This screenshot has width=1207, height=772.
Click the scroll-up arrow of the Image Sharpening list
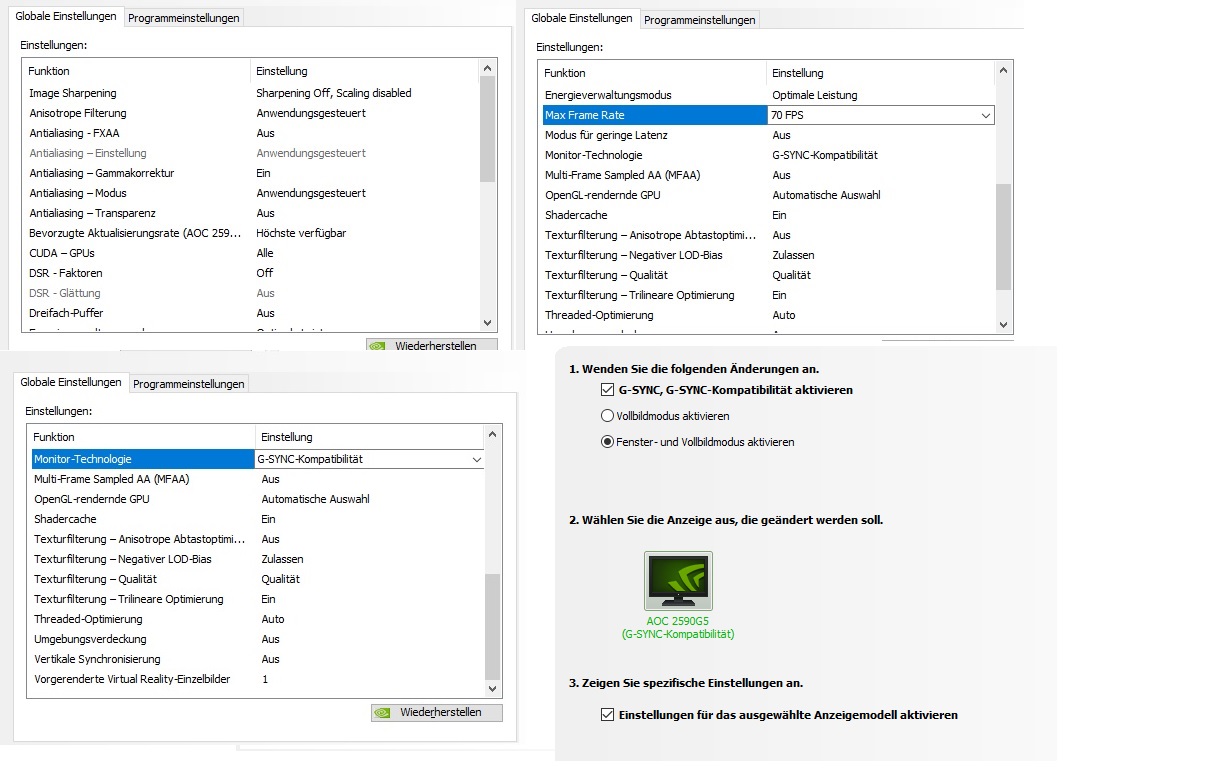click(x=488, y=68)
